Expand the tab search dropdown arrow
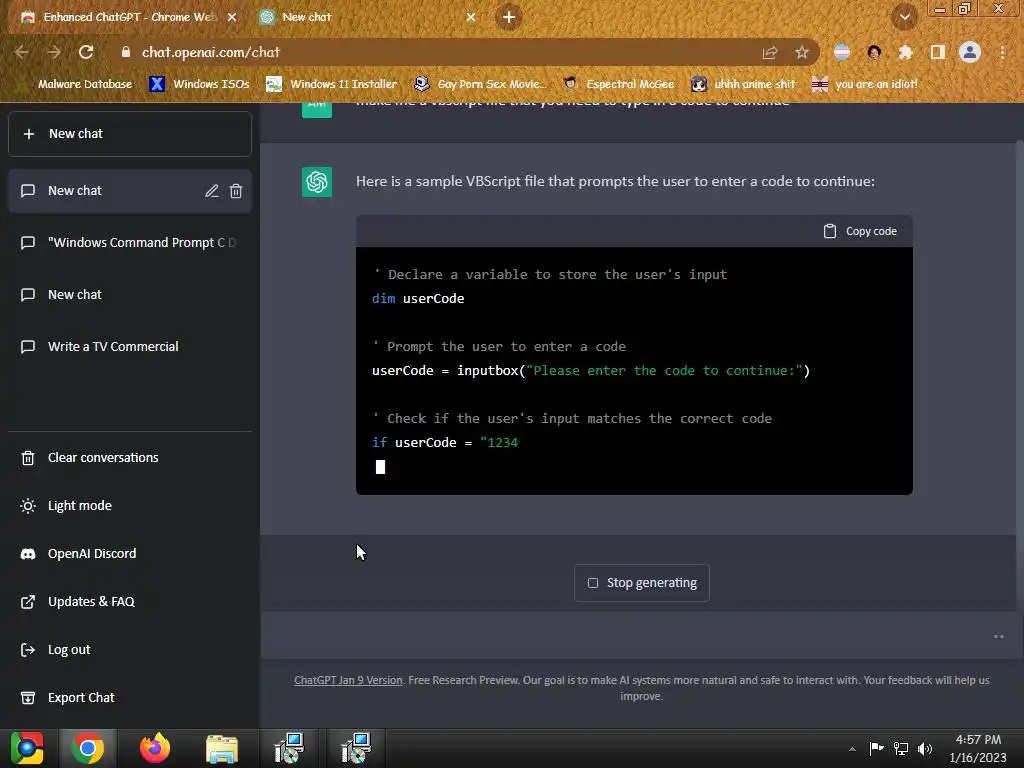The width and height of the screenshot is (1024, 768). (x=904, y=17)
